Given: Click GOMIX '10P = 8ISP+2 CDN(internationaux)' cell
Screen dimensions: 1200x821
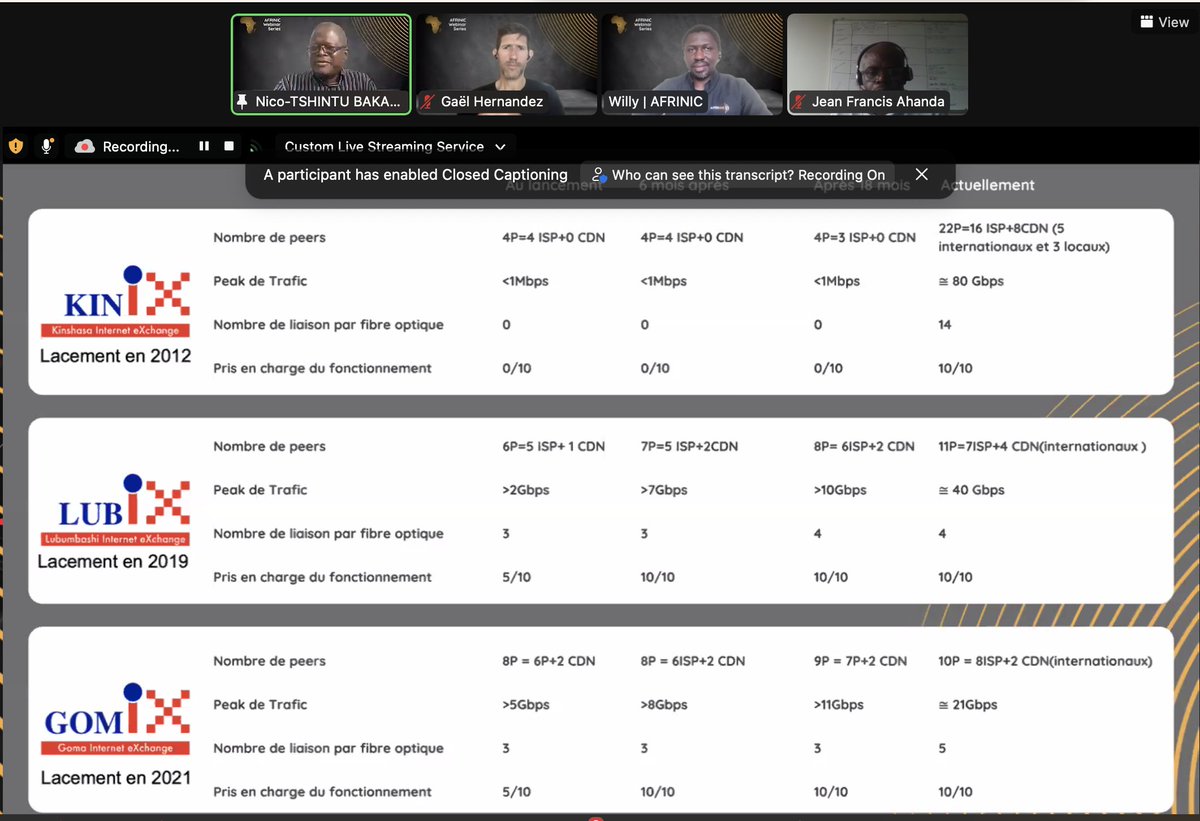Looking at the screenshot, I should [x=1045, y=661].
